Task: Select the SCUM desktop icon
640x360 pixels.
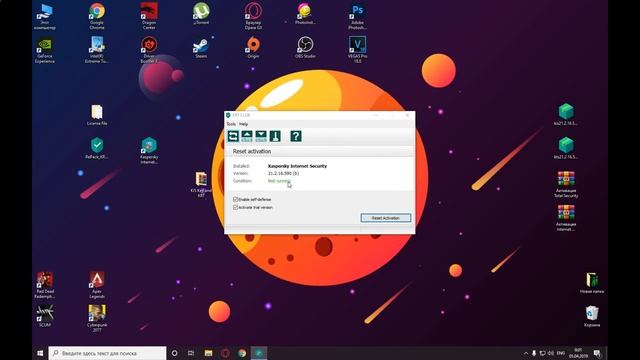Action: click(44, 316)
